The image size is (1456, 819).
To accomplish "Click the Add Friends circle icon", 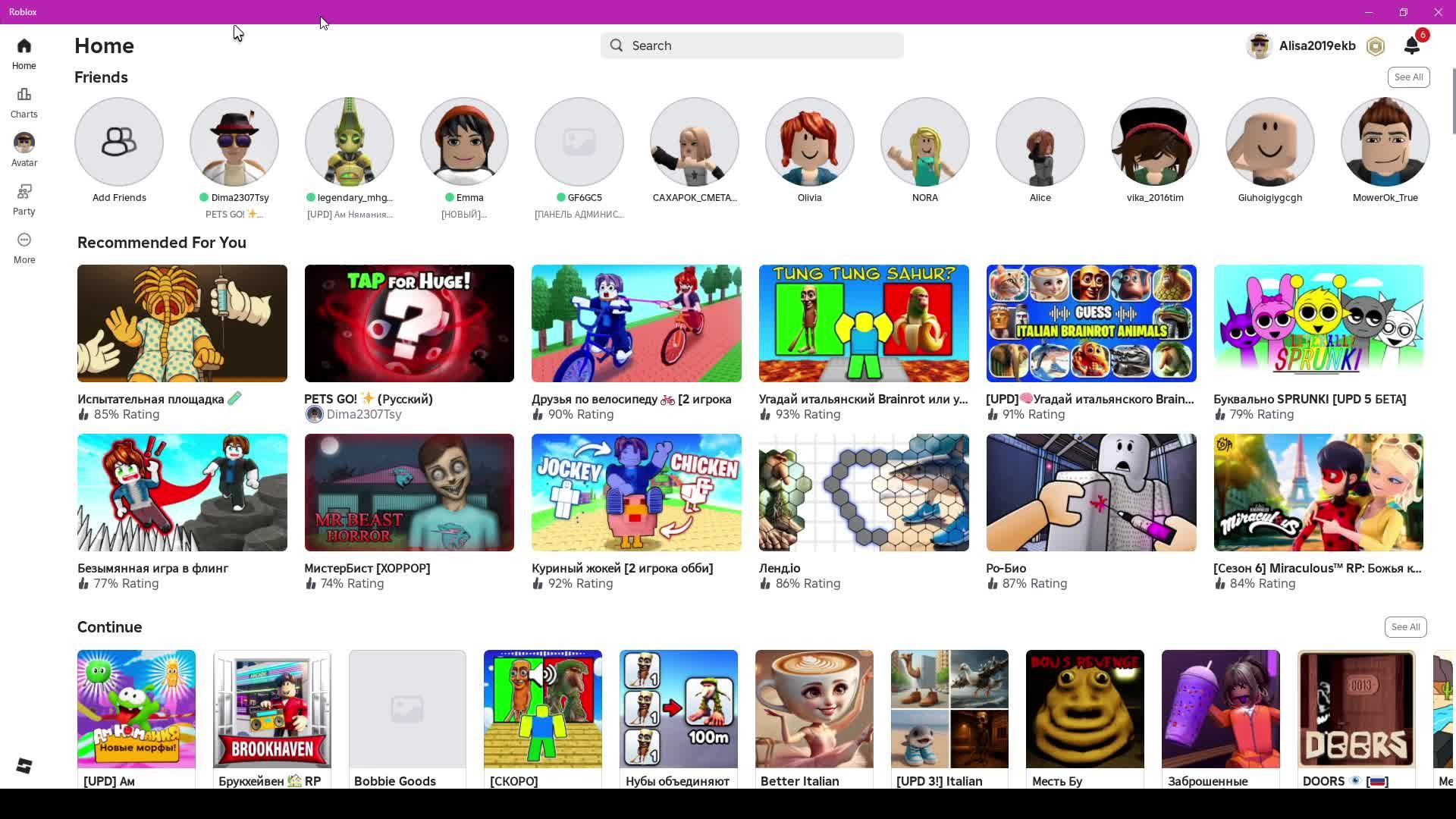I will (119, 142).
